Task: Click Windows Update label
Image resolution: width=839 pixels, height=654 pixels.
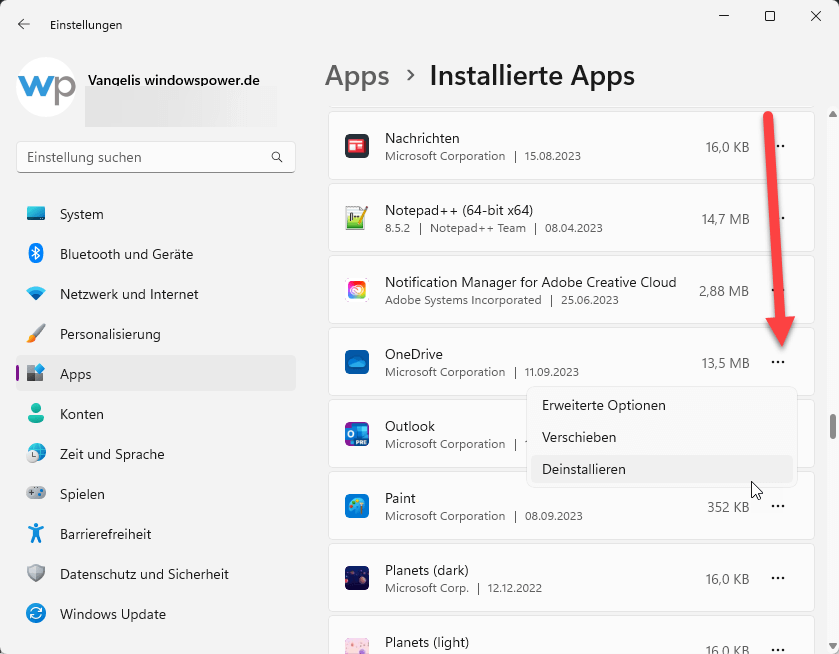Action: pyautogui.click(x=113, y=614)
